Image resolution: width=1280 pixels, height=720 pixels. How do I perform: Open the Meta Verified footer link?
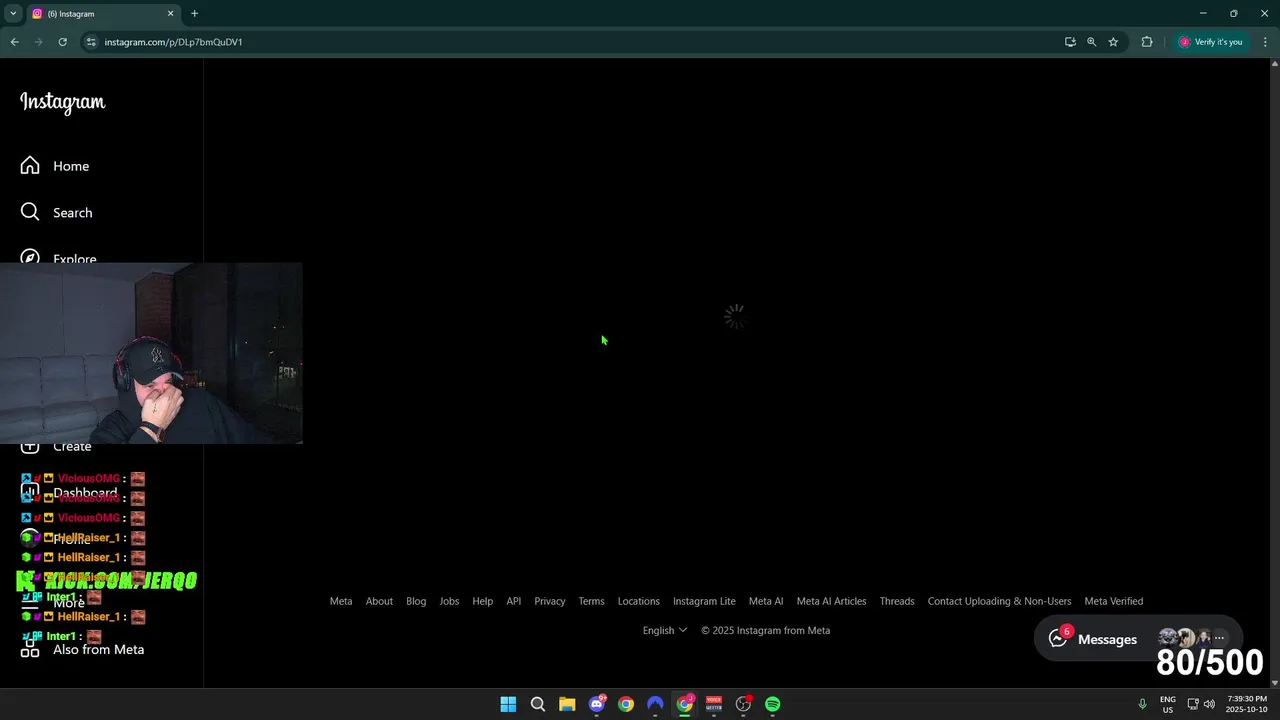tap(1114, 601)
